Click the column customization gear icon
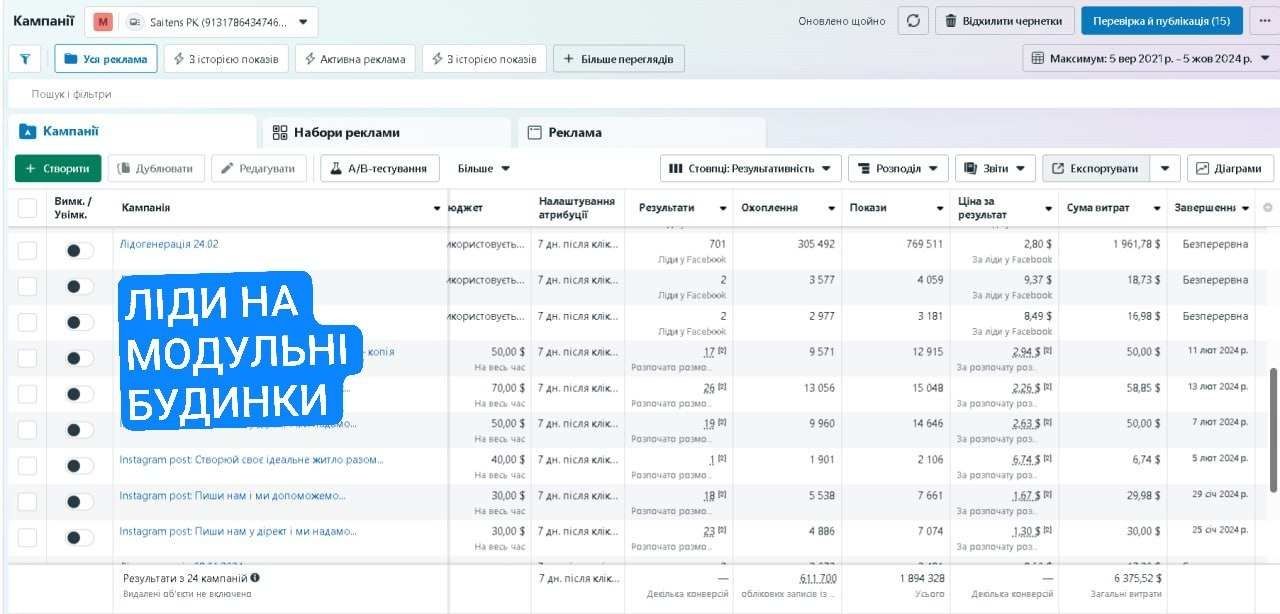The width and height of the screenshot is (1280, 614). coord(1268,208)
